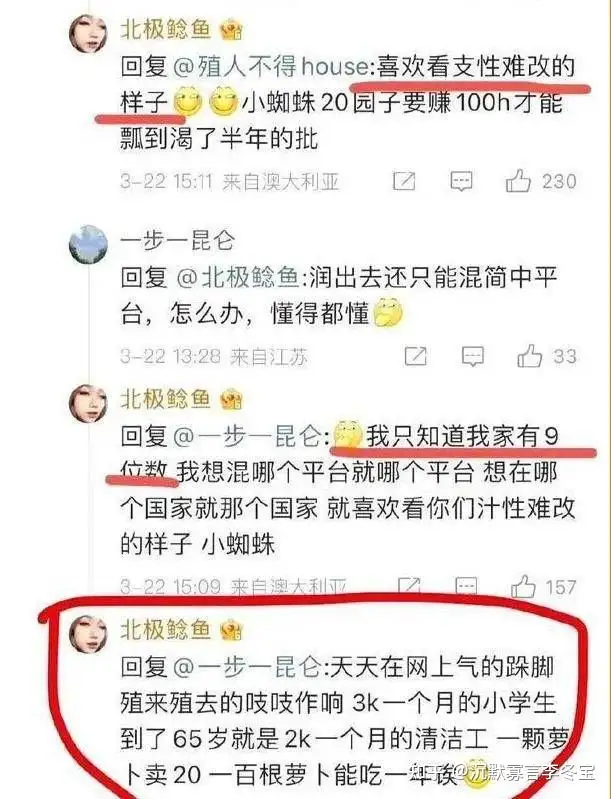Open the reply icon on the 15:11 comment
Viewport: 611px width, 799px height.
(x=461, y=181)
